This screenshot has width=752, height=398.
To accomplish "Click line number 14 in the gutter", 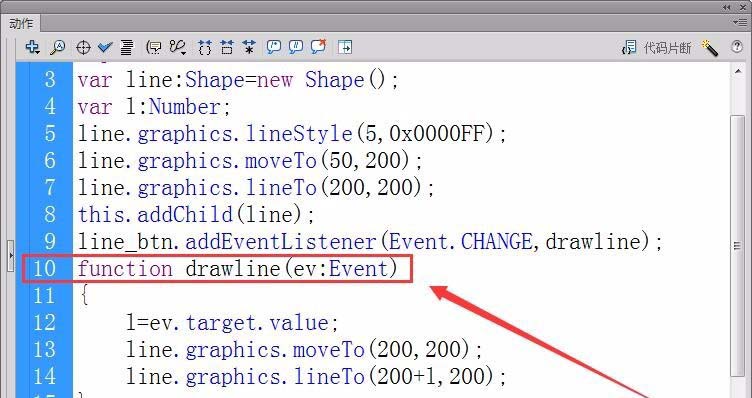I will [44, 376].
